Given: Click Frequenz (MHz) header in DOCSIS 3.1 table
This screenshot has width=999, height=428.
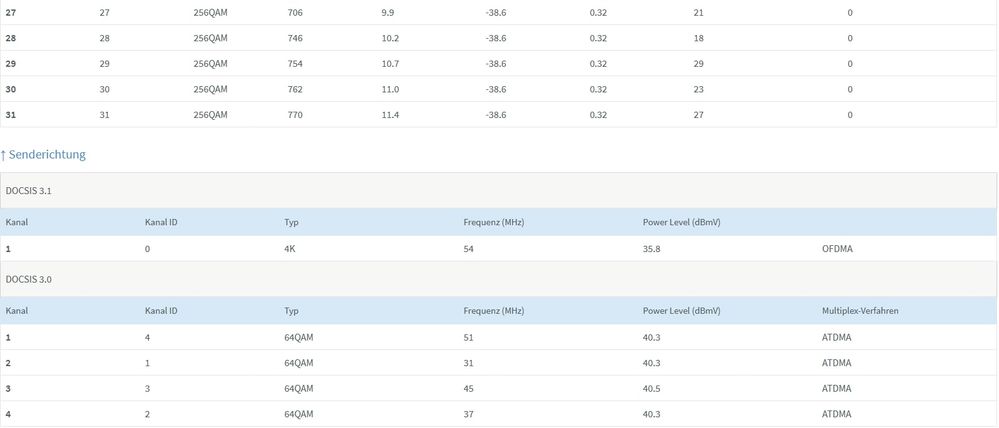Looking at the screenshot, I should pos(494,222).
